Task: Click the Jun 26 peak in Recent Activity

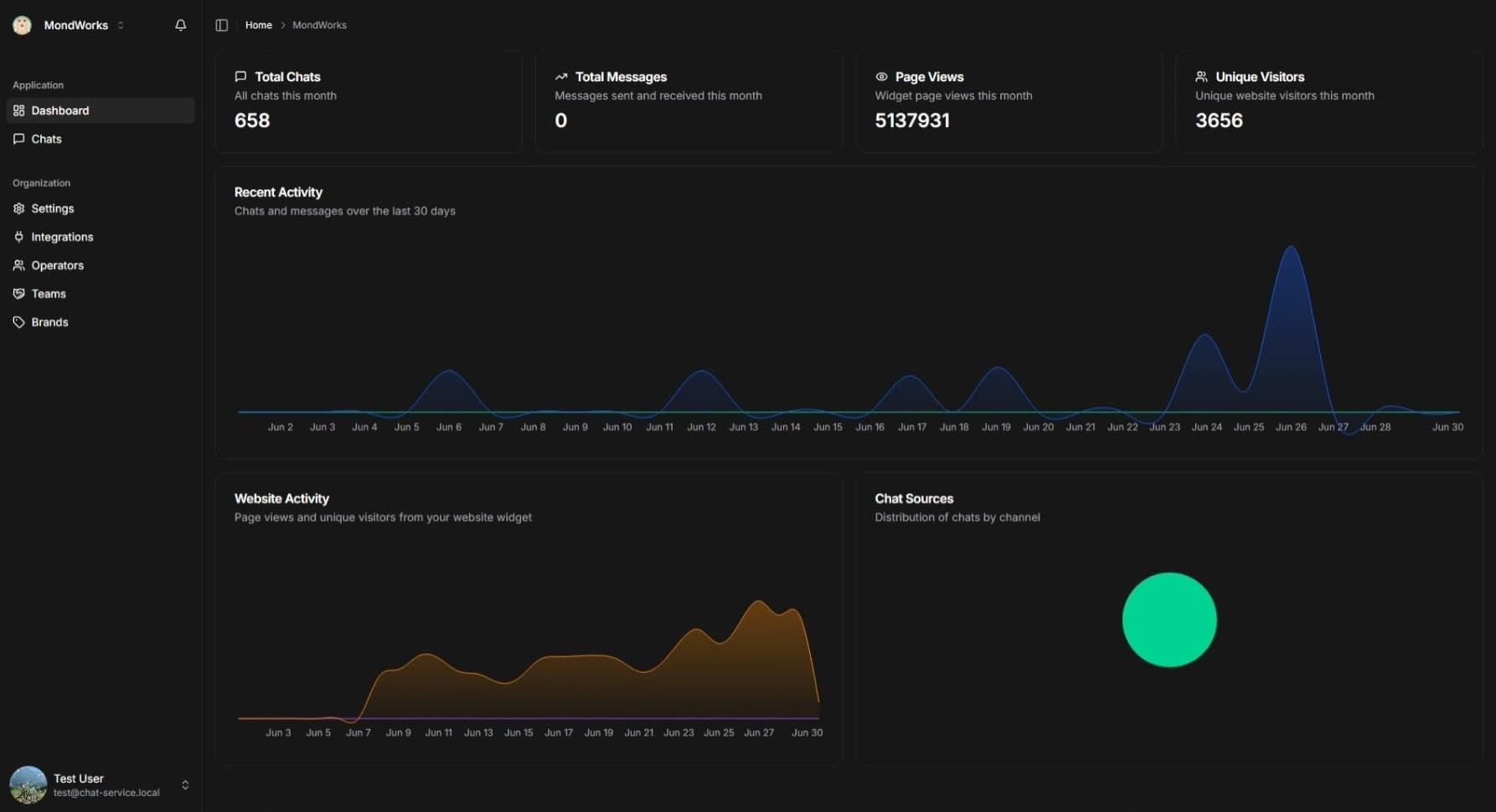Action: pyautogui.click(x=1291, y=248)
